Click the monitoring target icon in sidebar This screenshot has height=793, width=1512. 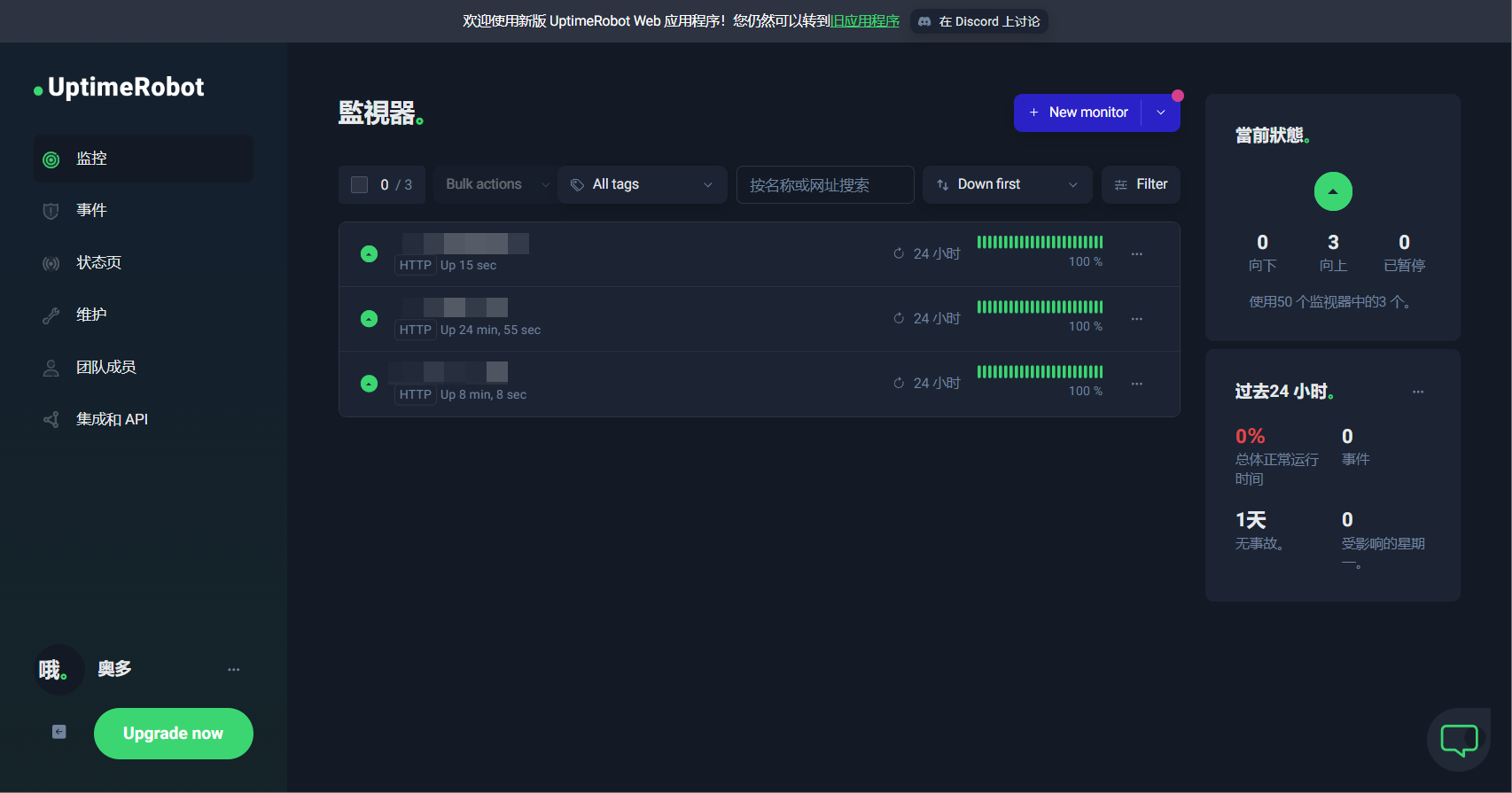(x=51, y=159)
